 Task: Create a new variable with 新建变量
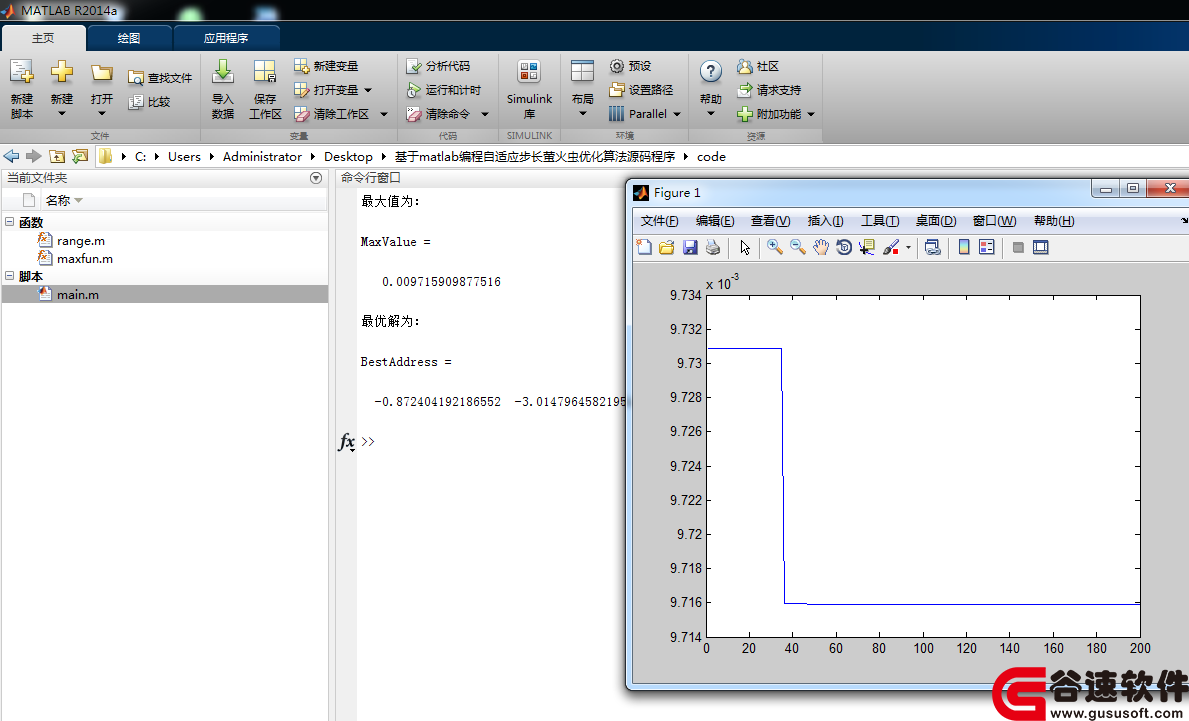[x=326, y=66]
